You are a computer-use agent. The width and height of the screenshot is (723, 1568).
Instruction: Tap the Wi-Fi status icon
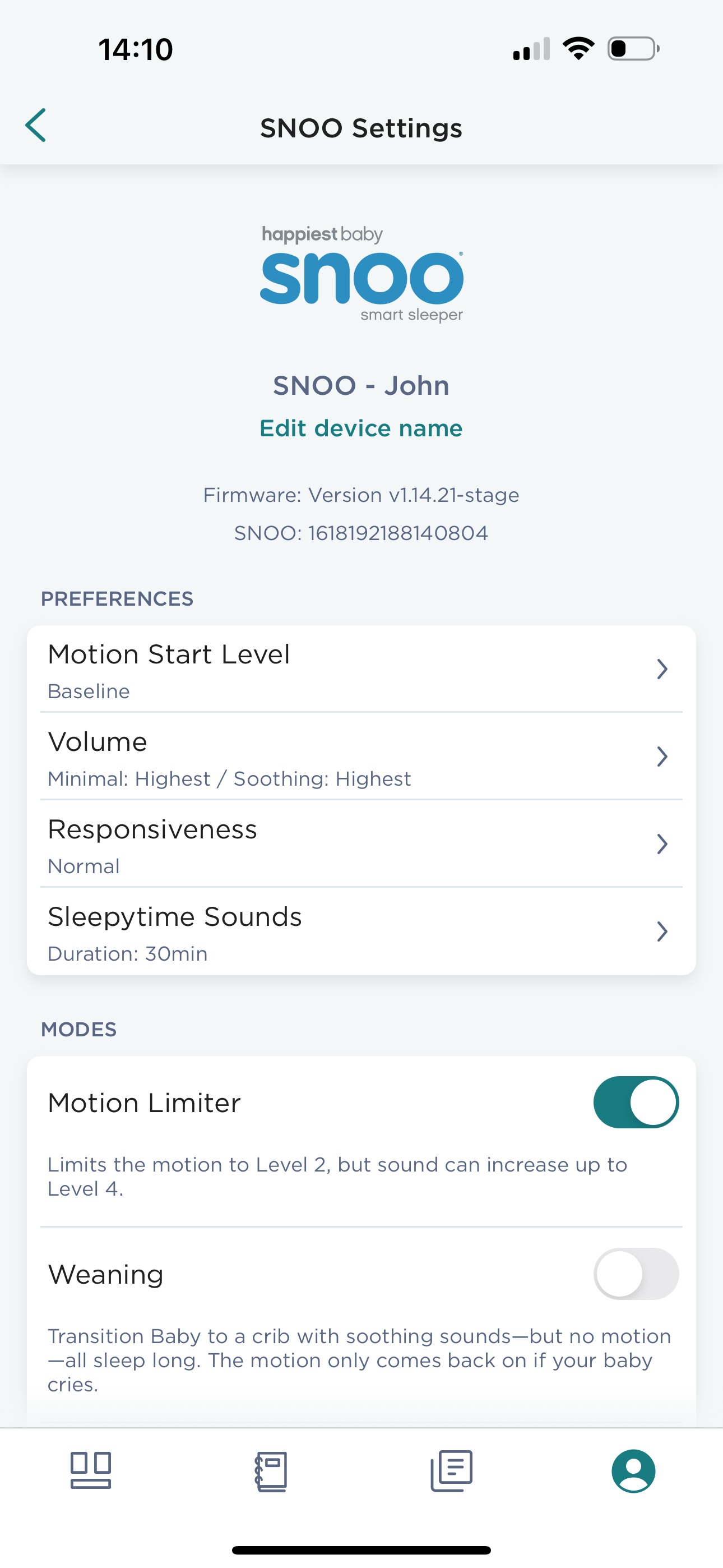[578, 49]
